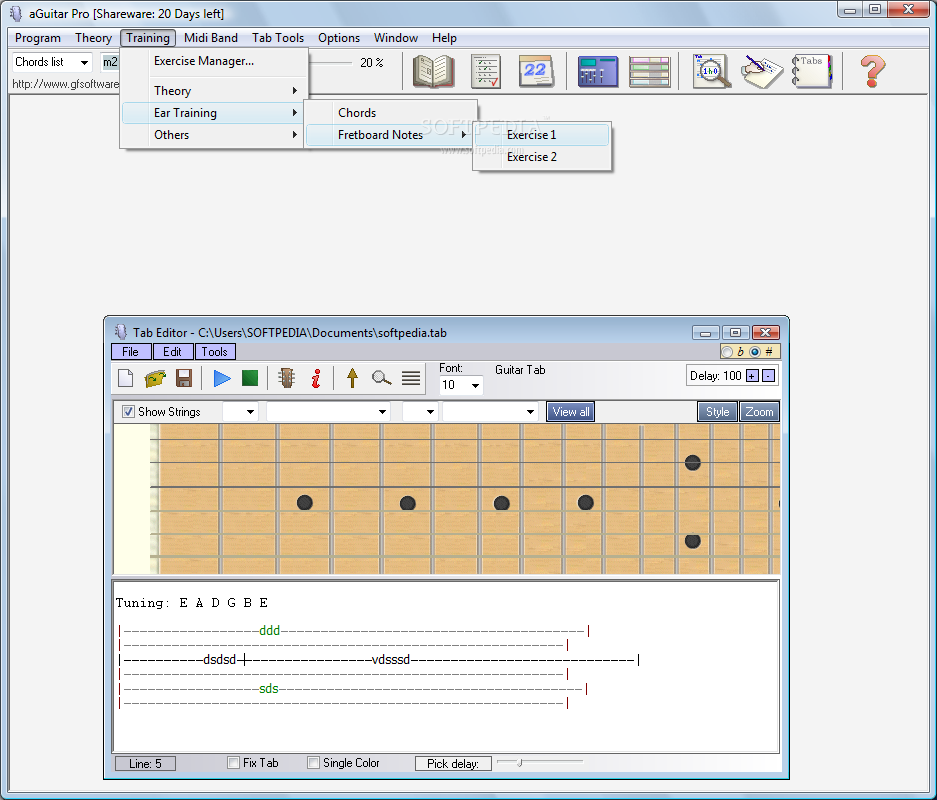Click the red question mark help icon
This screenshot has width=937, height=800.
(872, 71)
